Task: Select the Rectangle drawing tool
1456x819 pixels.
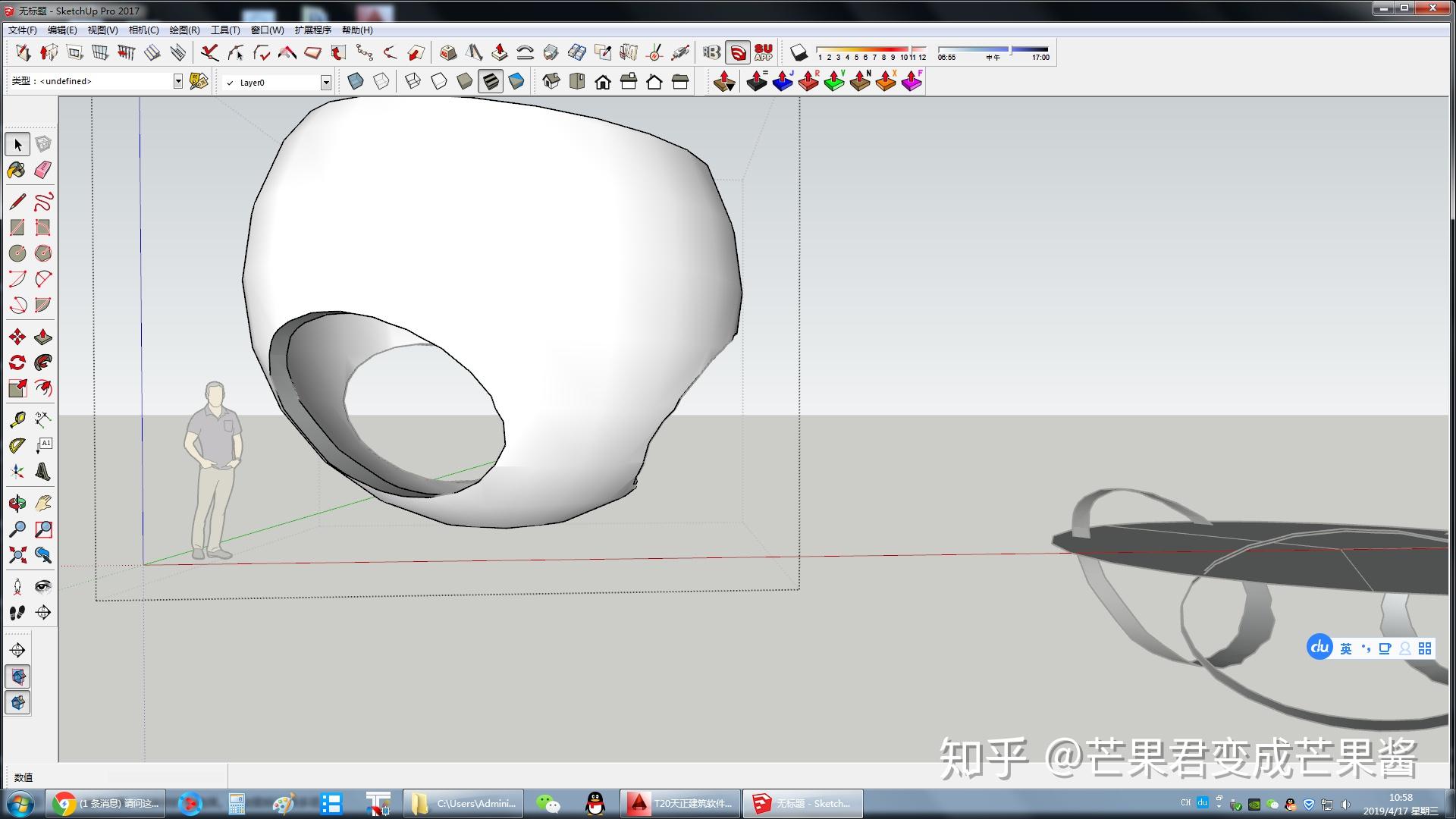Action: tap(16, 227)
